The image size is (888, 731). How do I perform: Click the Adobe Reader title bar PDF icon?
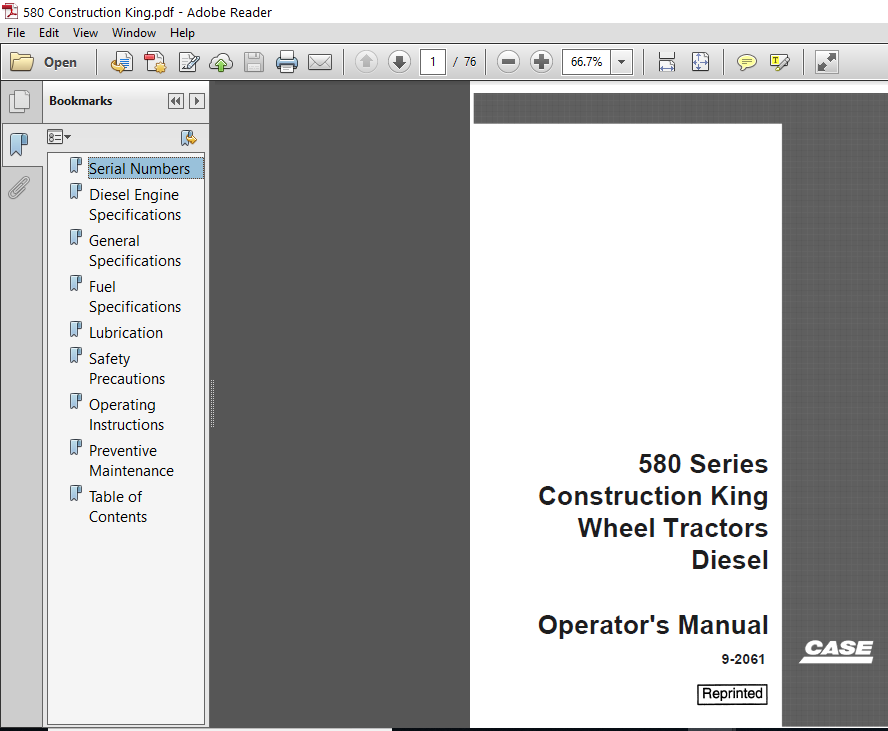11,11
